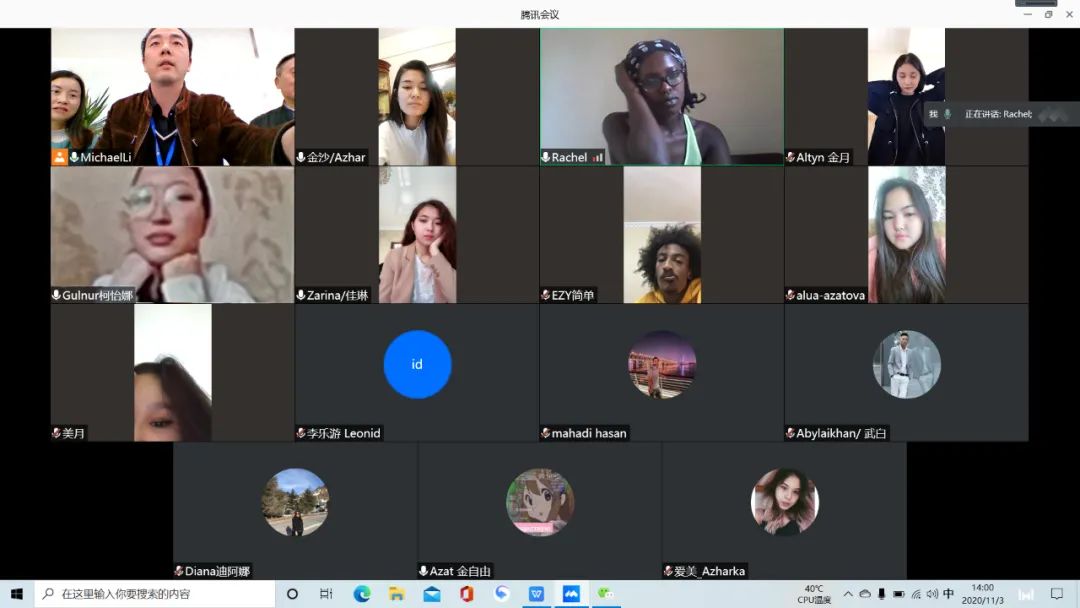Click the Task View taskbar icon

click(x=326, y=594)
